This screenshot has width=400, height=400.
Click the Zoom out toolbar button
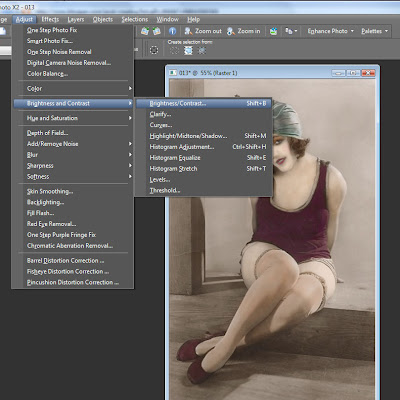[x=203, y=31]
